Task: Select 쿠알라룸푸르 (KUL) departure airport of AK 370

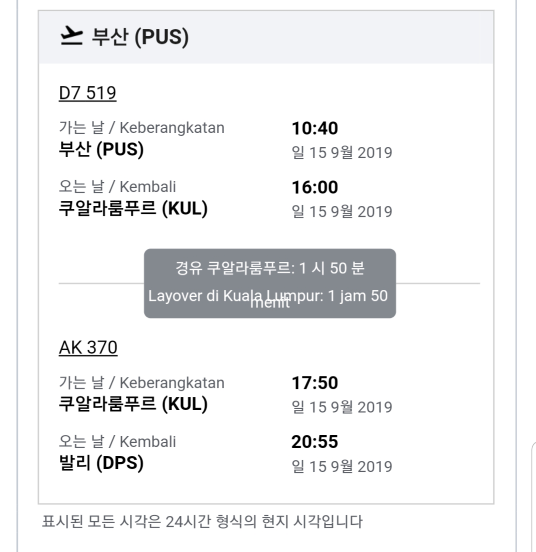Action: [133, 404]
